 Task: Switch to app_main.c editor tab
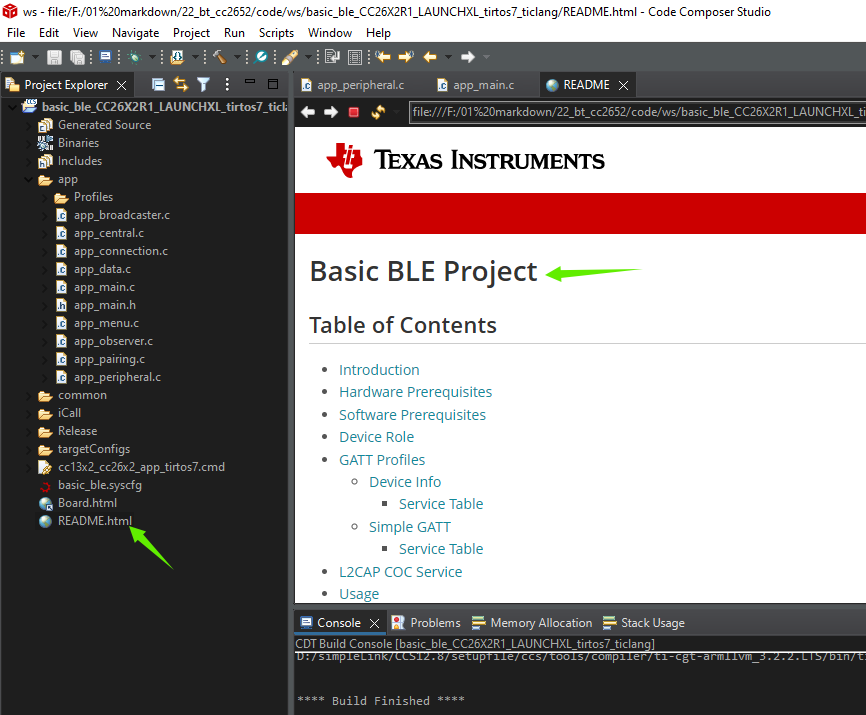click(x=476, y=85)
